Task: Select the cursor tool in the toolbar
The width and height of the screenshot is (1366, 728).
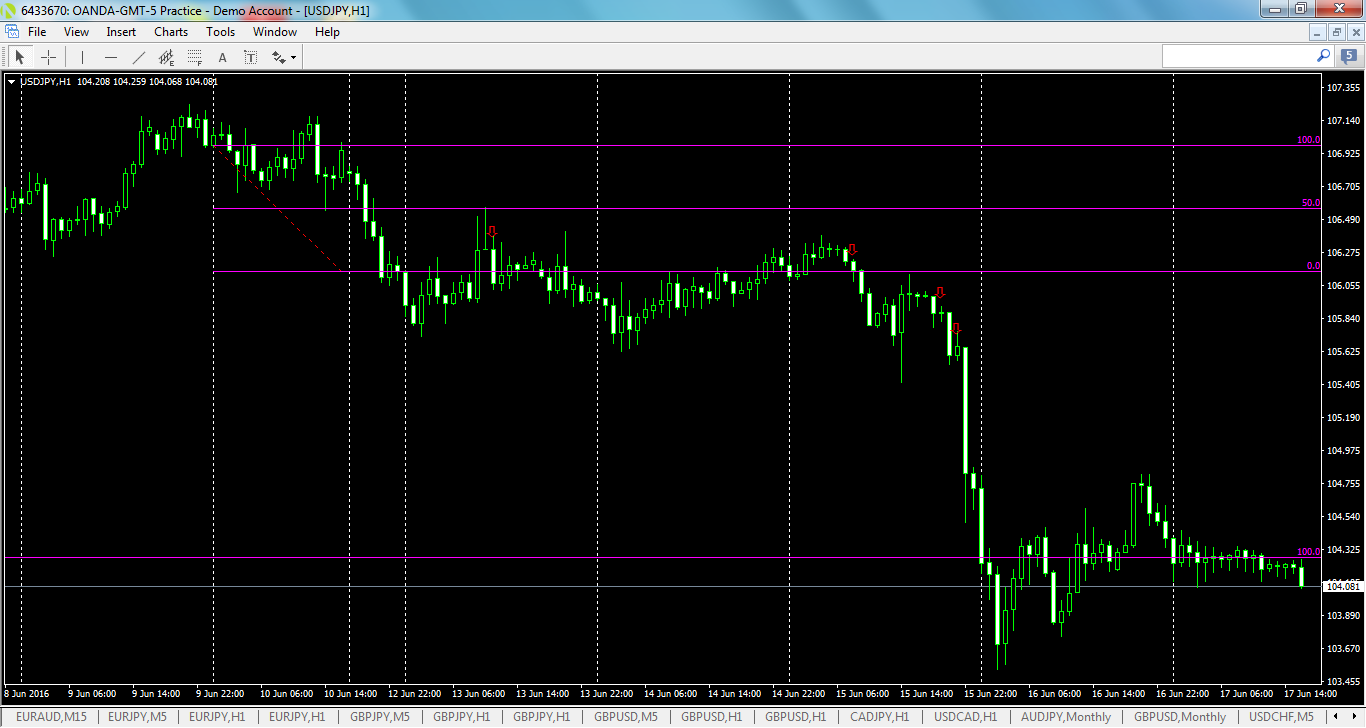Action: [19, 57]
